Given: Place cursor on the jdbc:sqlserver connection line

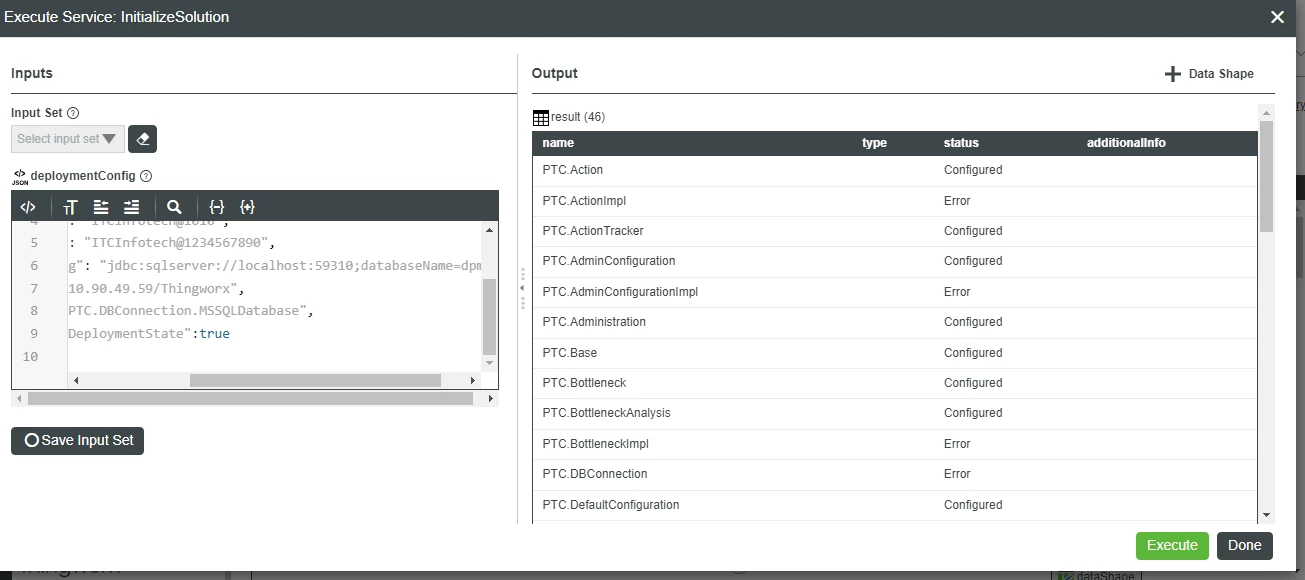Looking at the screenshot, I should 275,266.
